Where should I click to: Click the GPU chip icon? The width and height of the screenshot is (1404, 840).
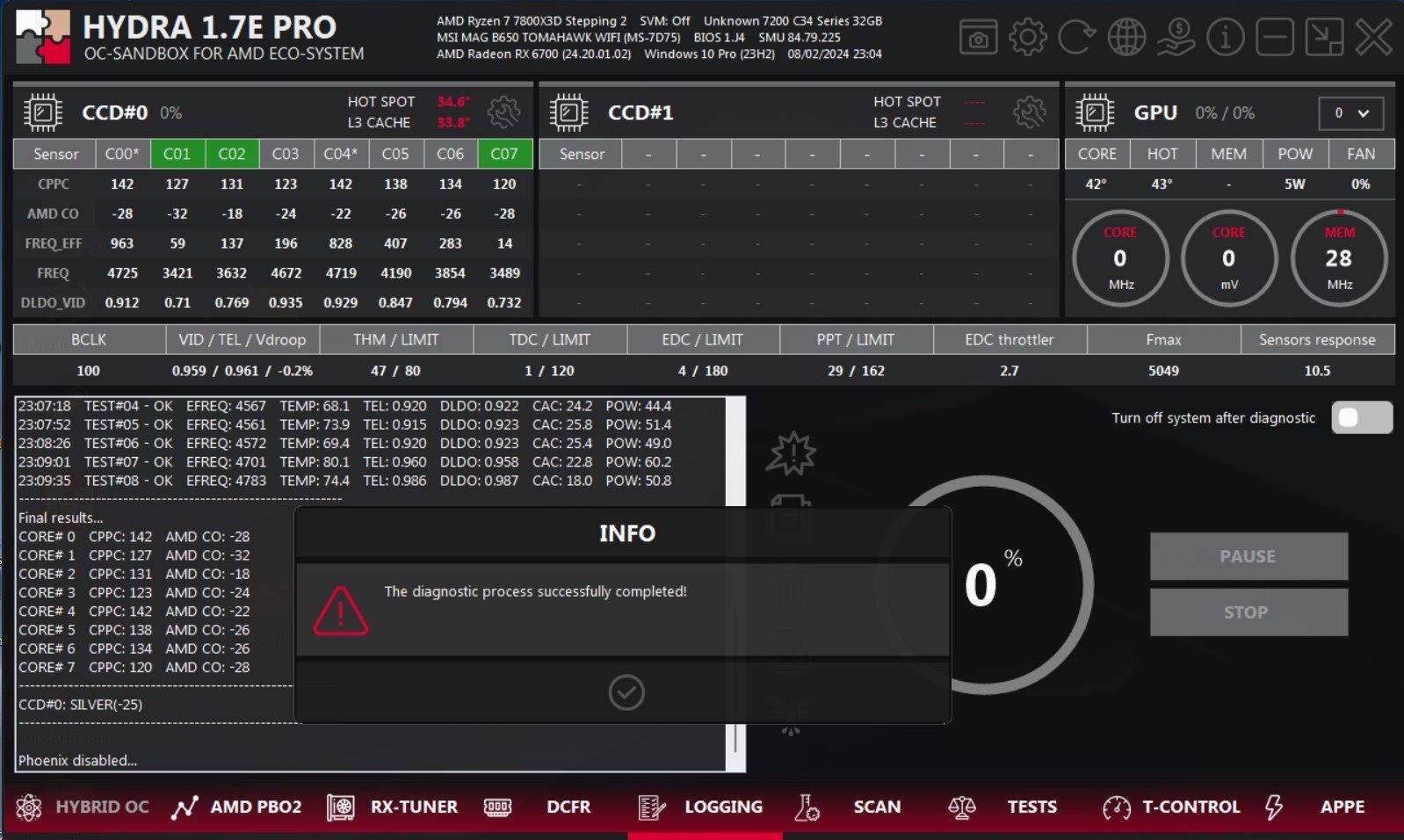tap(1095, 112)
